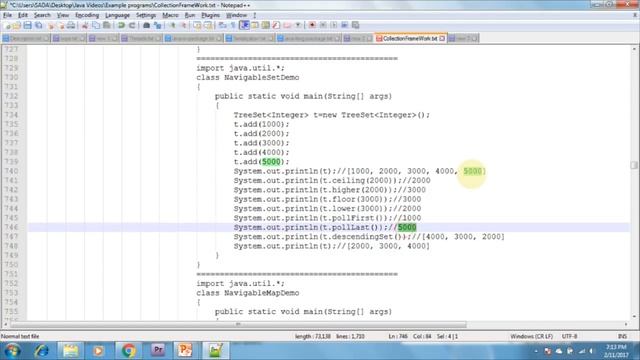The image size is (640, 360).
Task: Click line number 746 in the margin
Action: pos(12,227)
